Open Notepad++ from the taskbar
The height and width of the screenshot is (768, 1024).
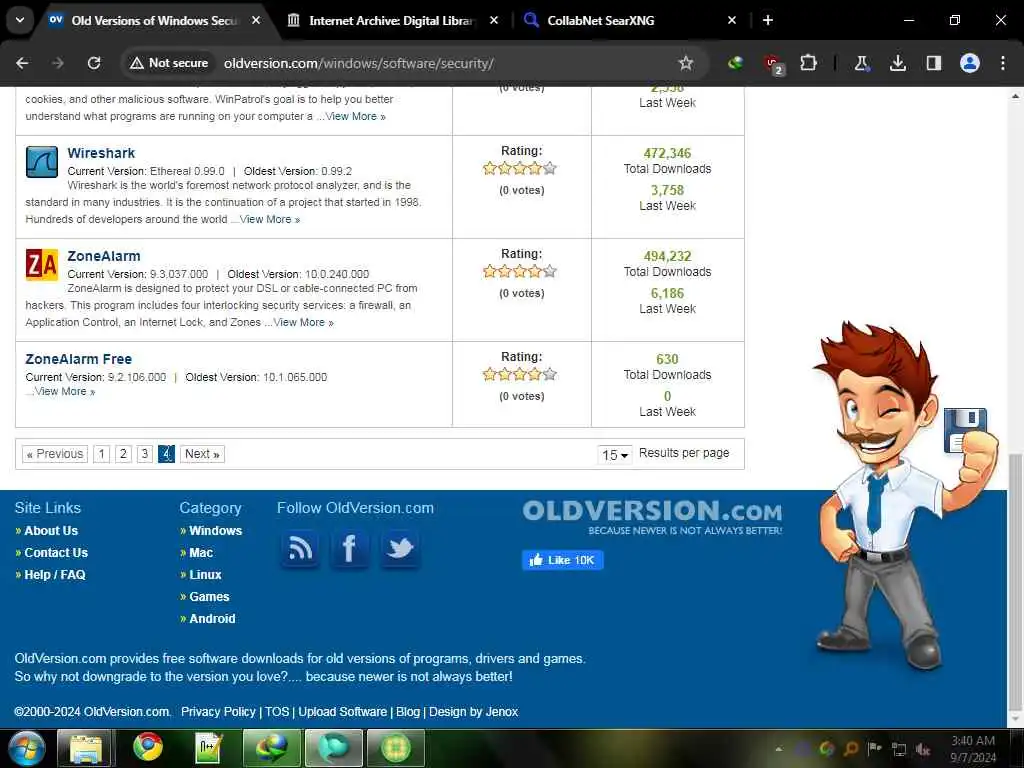click(209, 748)
